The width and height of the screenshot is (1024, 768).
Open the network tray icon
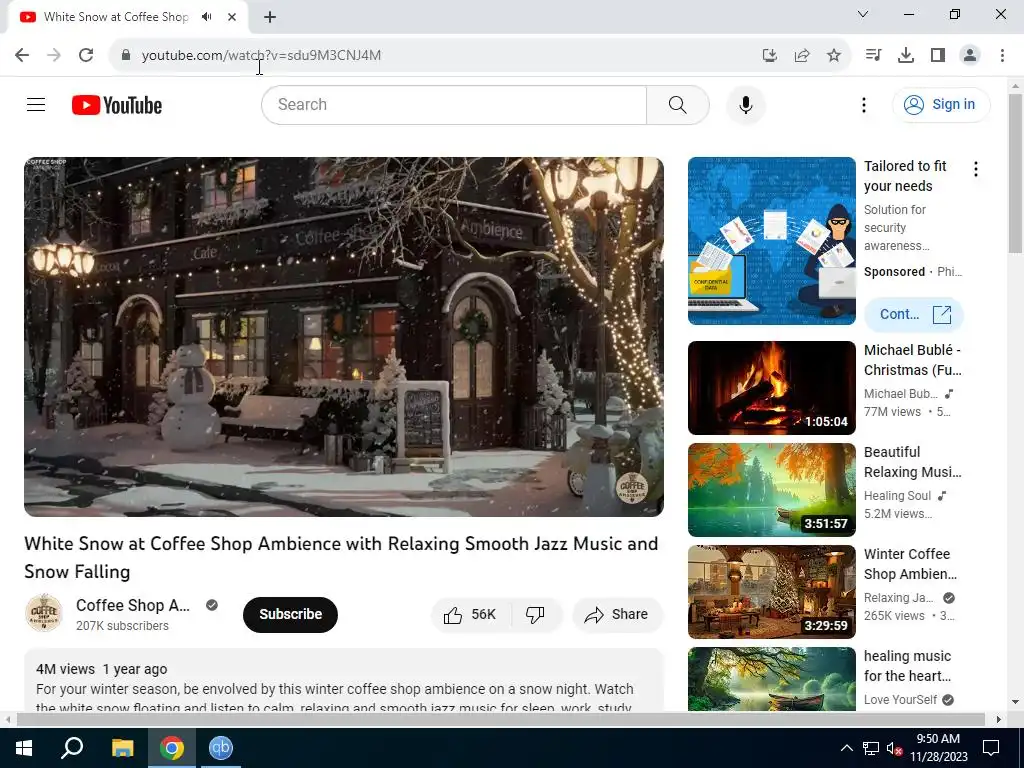coord(871,748)
